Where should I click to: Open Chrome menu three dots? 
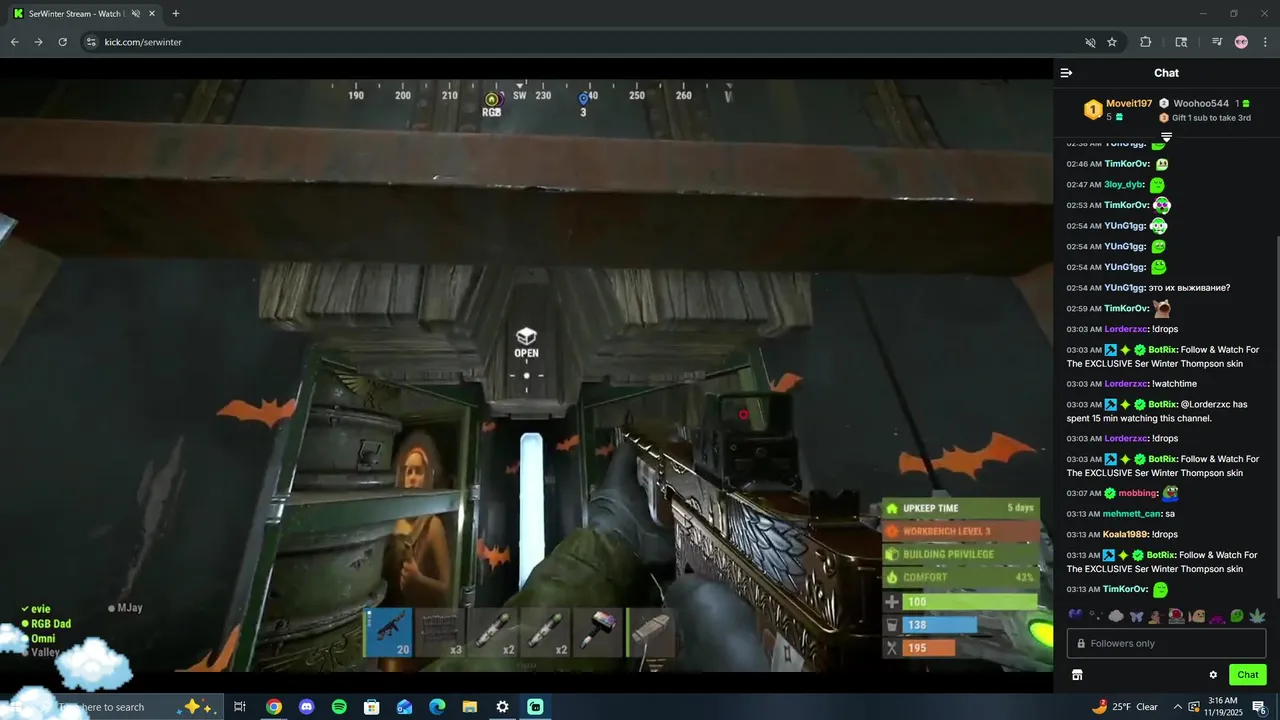(x=1265, y=42)
